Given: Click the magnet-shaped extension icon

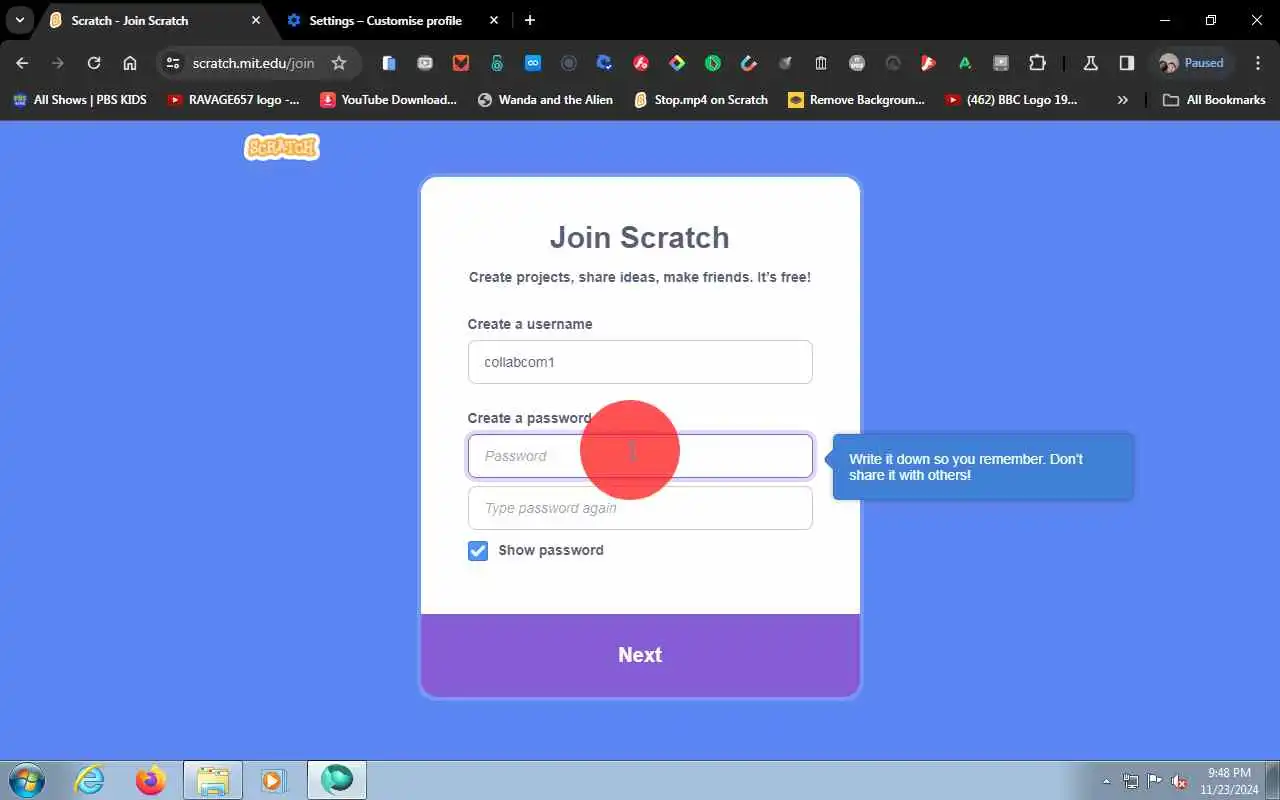Looking at the screenshot, I should pyautogui.click(x=749, y=63).
